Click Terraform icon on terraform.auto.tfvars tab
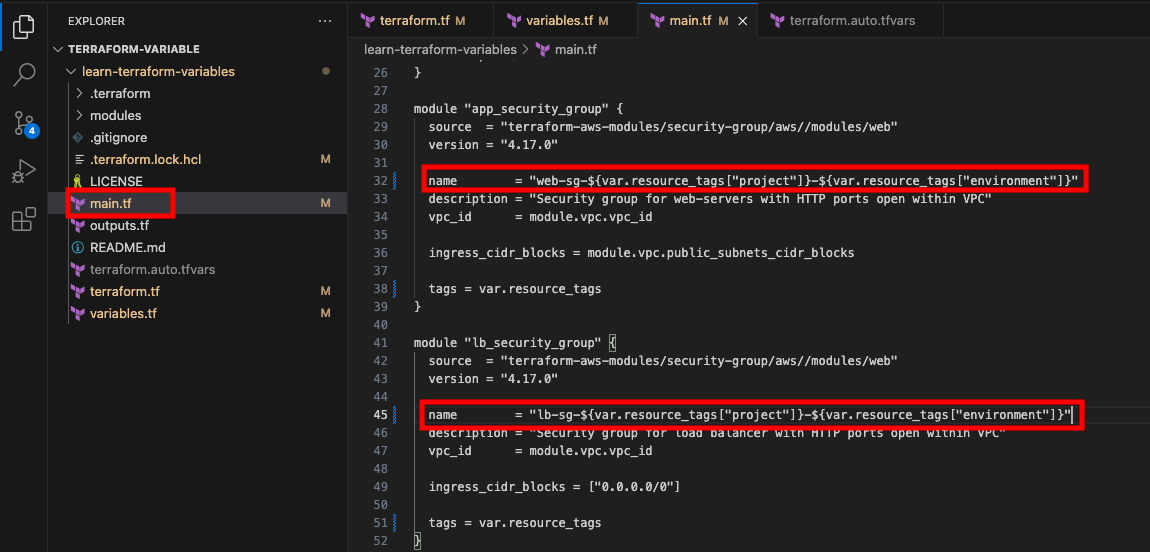The height and width of the screenshot is (552, 1150). 777,21
